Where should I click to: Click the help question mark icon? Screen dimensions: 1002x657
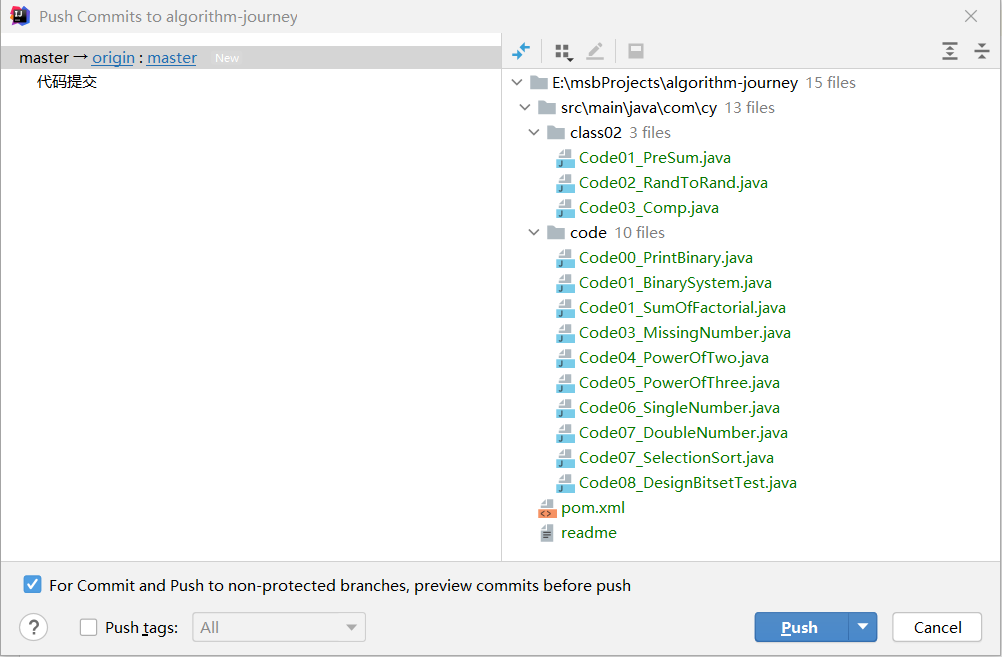click(x=33, y=627)
